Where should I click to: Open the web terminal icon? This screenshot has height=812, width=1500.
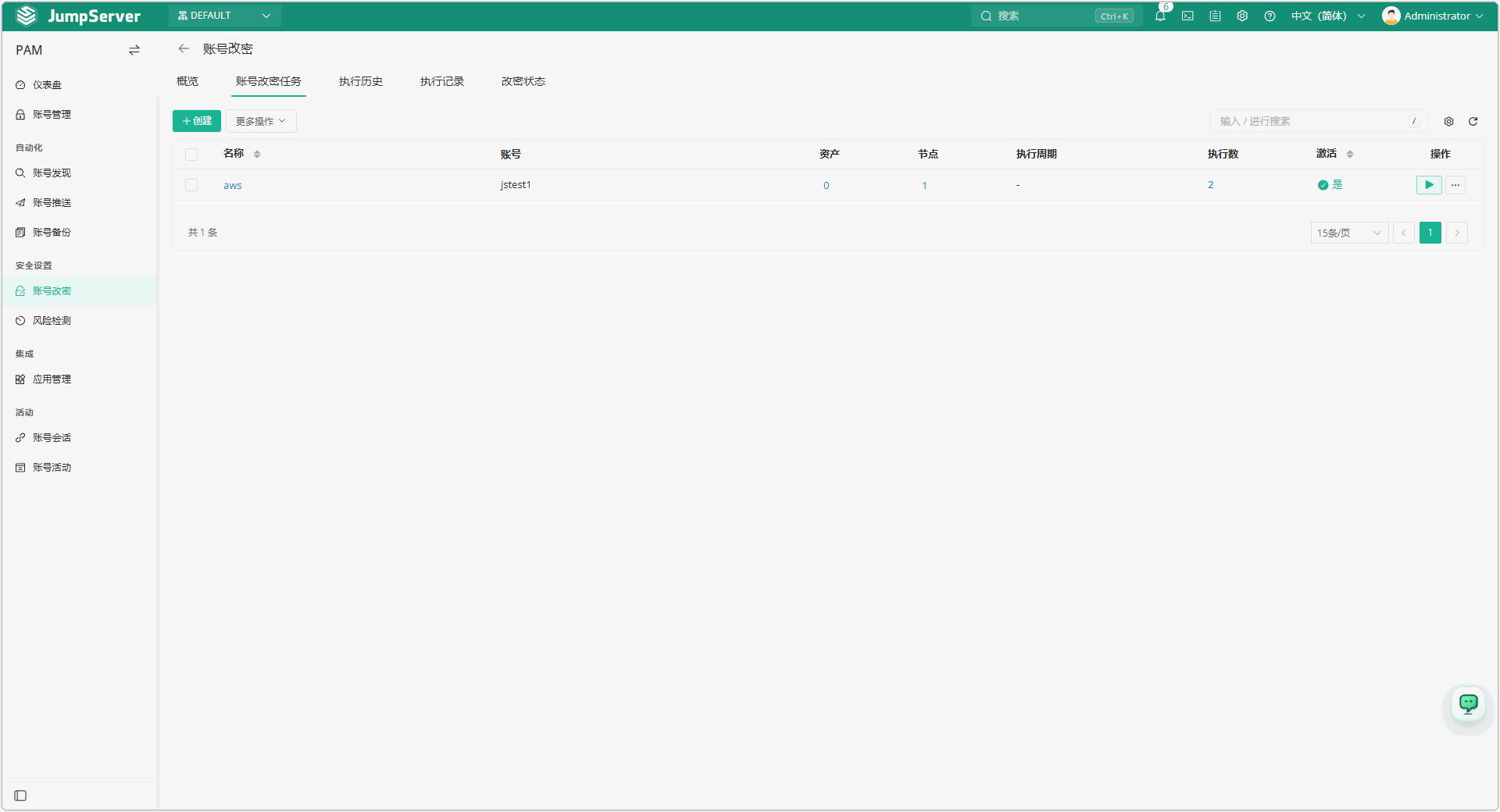pos(1187,16)
